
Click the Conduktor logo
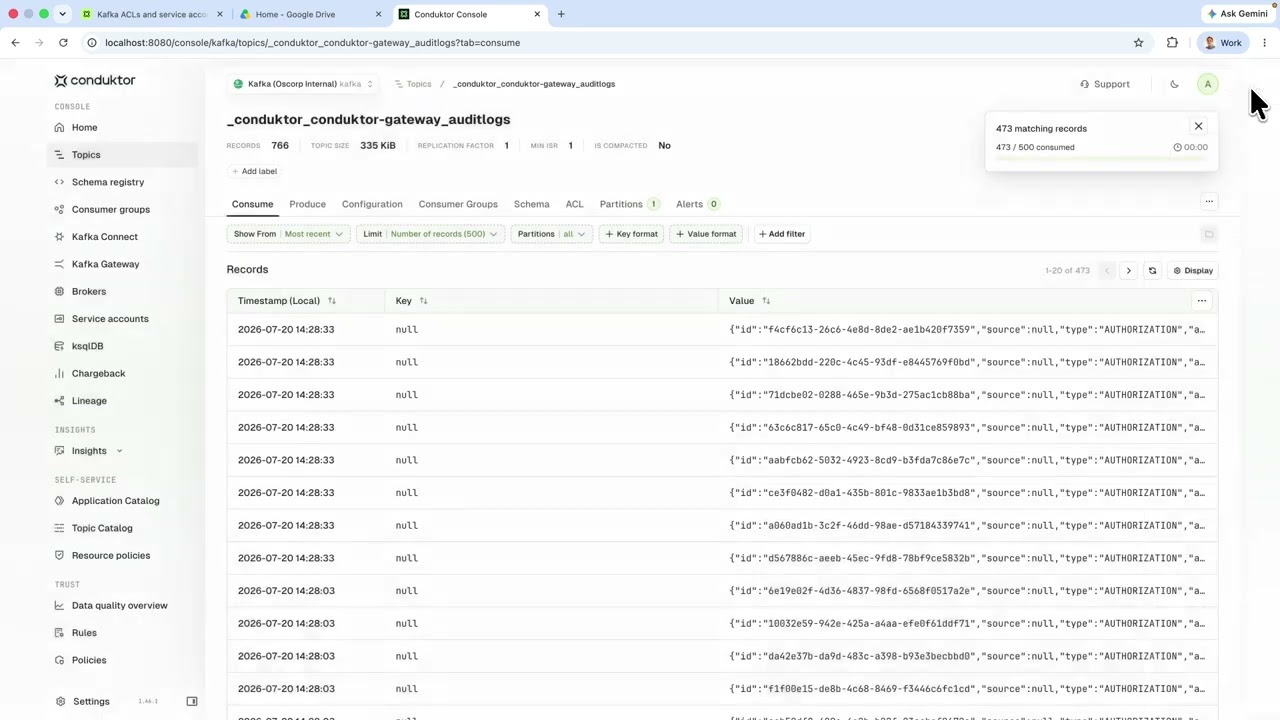tap(95, 80)
